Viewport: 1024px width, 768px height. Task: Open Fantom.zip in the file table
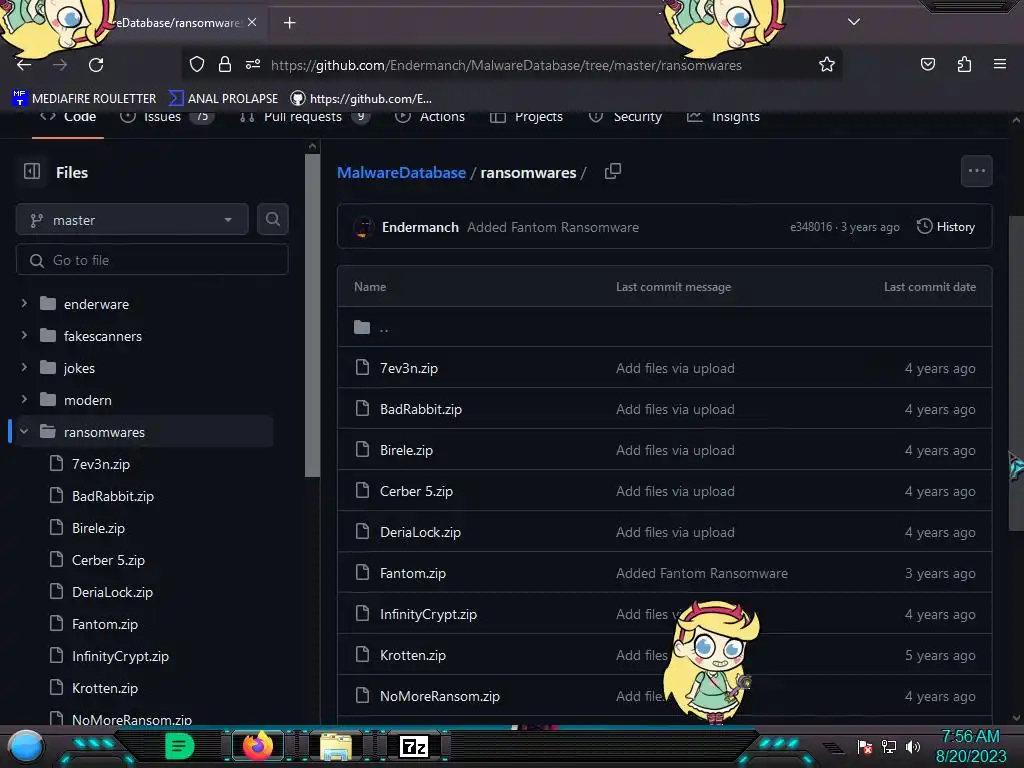[x=413, y=573]
